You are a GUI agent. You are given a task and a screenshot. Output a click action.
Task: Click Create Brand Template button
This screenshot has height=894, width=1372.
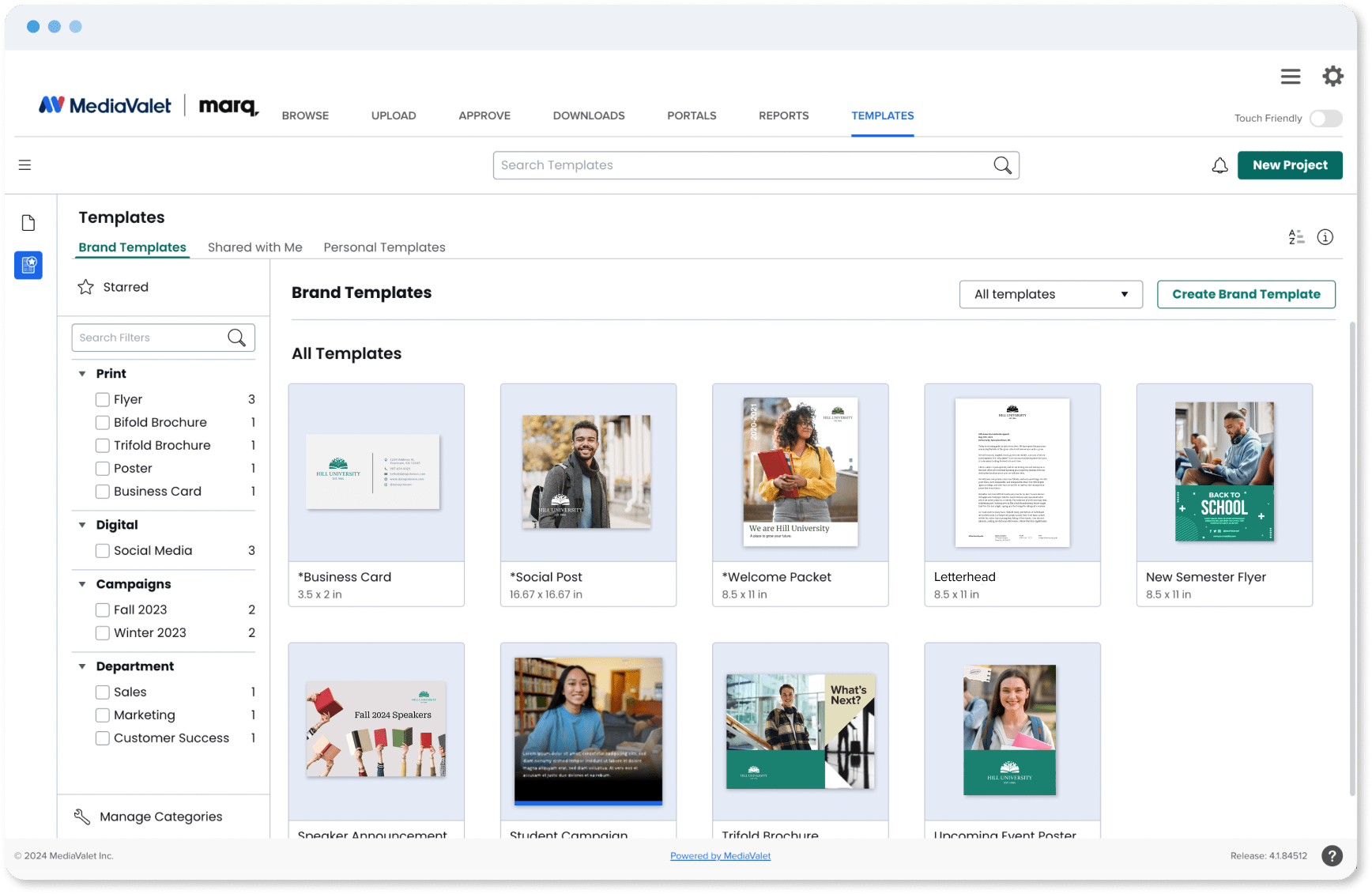pos(1246,294)
